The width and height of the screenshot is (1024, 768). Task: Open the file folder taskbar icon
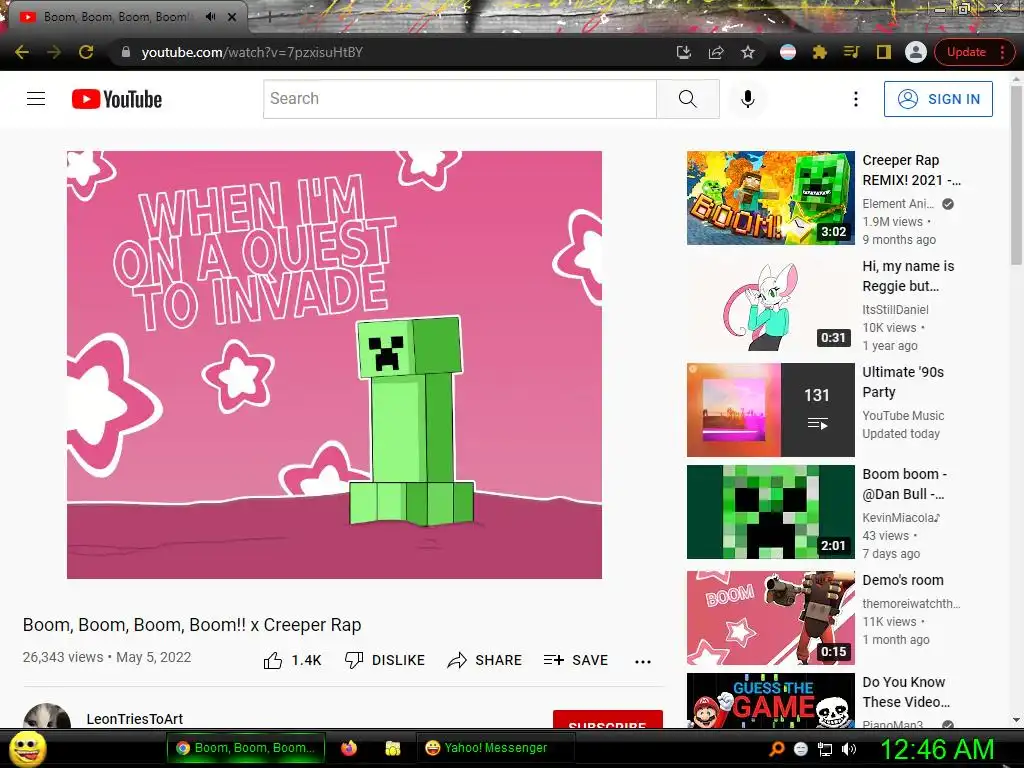tap(392, 748)
